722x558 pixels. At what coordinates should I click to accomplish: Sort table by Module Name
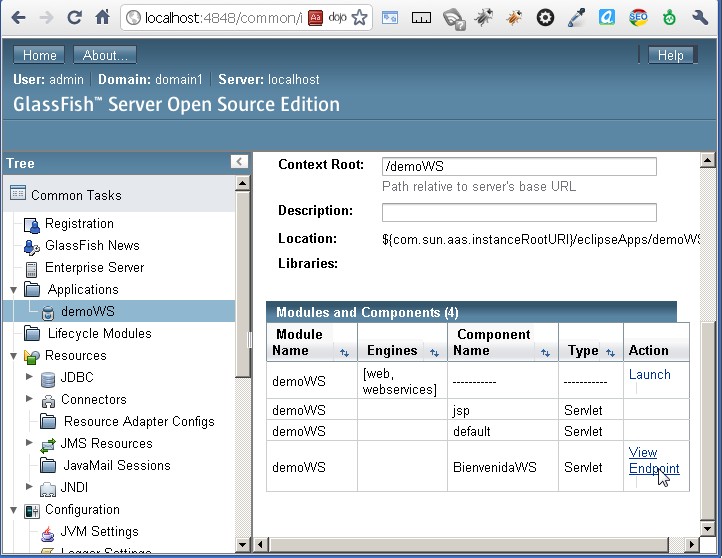coord(344,353)
